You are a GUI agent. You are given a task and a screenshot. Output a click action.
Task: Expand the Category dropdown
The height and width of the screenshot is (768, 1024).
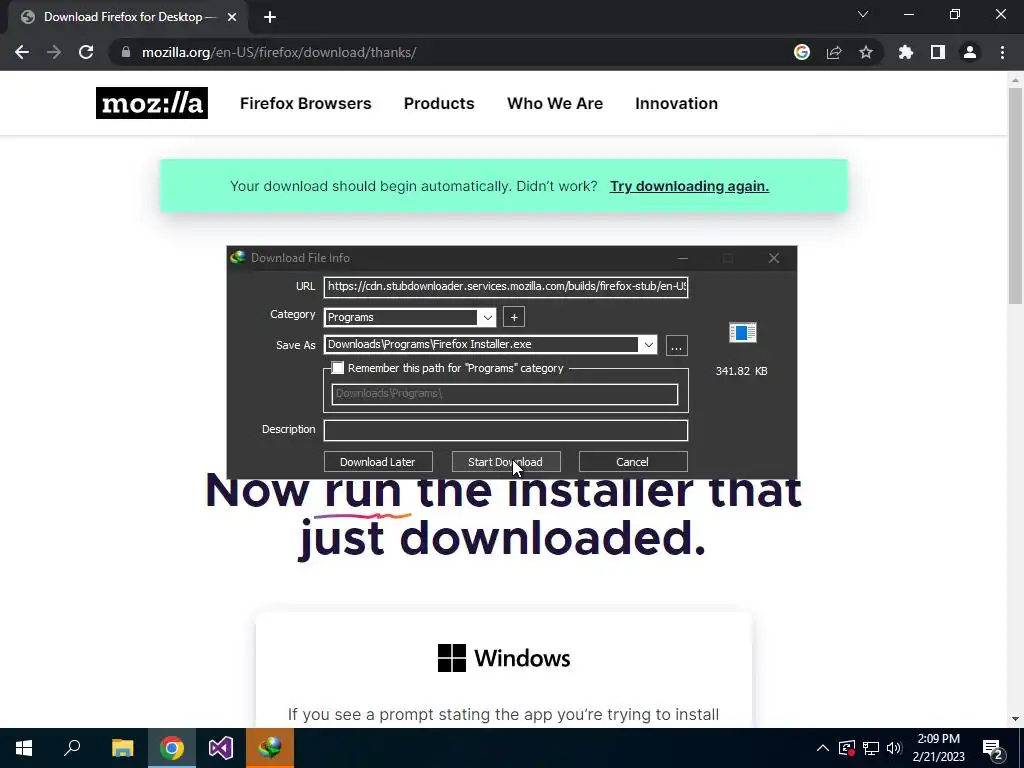[x=487, y=317]
